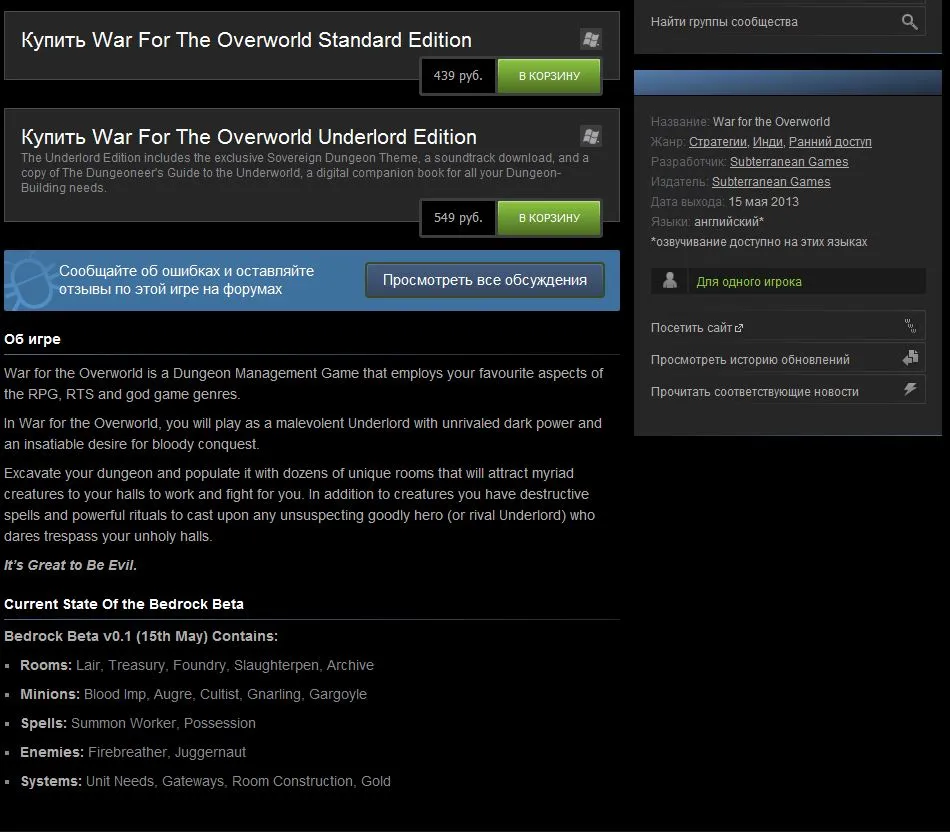The height and width of the screenshot is (832, 950).
Task: Click the community group search magnifier icon
Action: coord(909,22)
